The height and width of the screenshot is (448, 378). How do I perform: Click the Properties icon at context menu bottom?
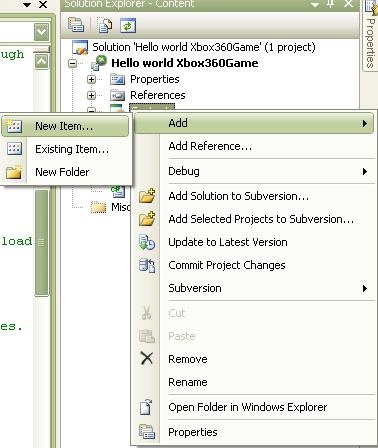pyautogui.click(x=147, y=431)
